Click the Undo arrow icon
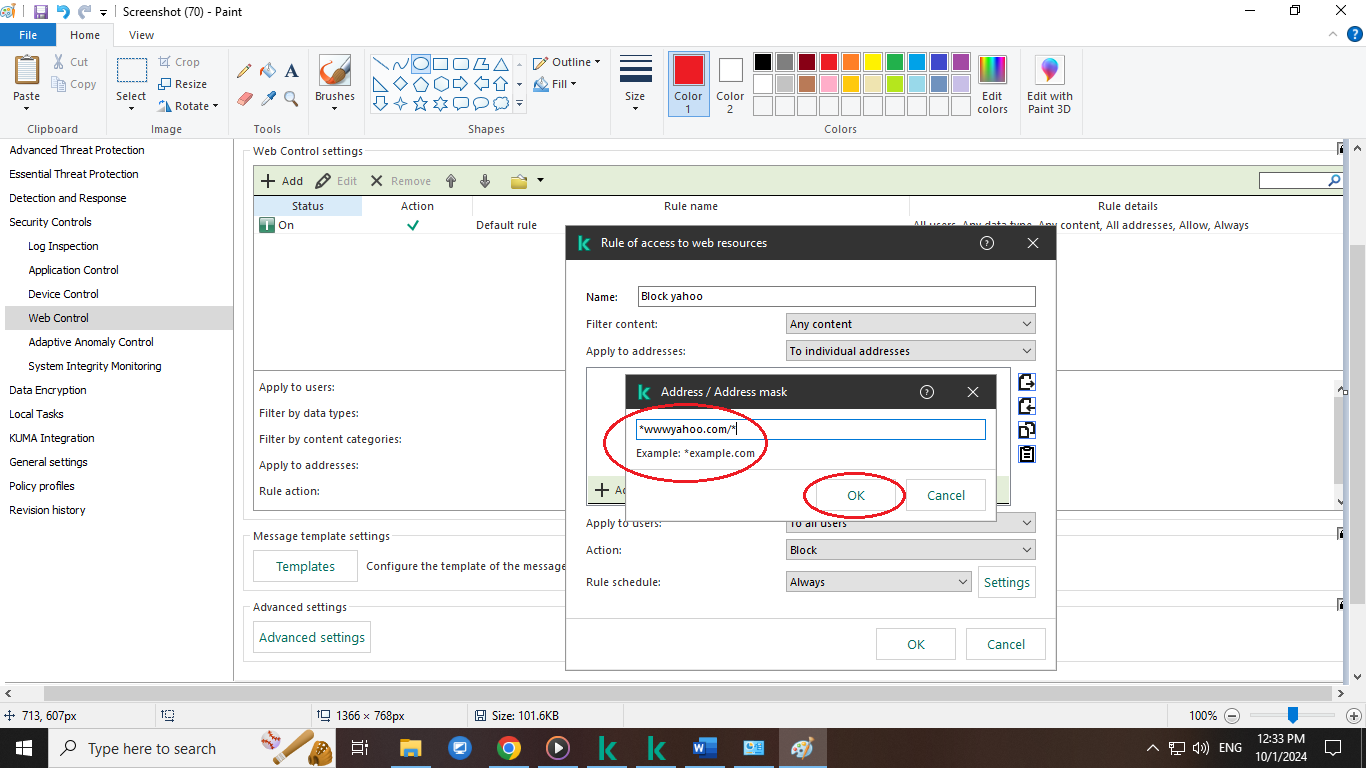1366x768 pixels. click(63, 12)
